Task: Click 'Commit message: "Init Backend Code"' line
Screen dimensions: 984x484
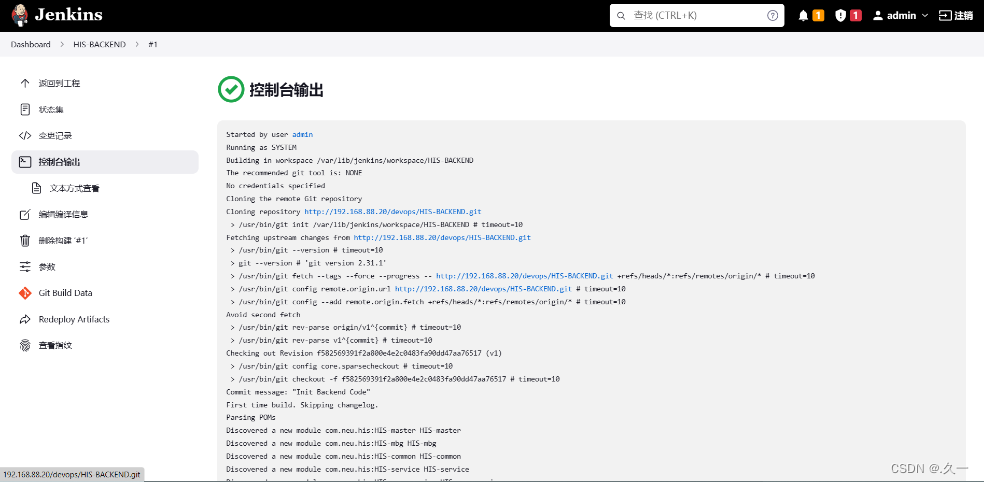Action: (298, 392)
